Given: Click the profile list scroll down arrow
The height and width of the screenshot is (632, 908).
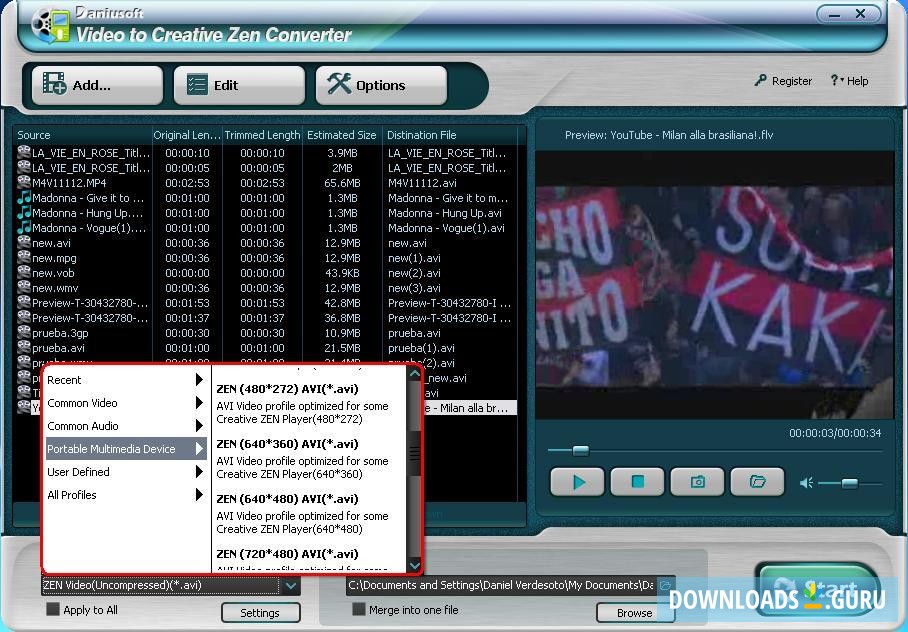Looking at the screenshot, I should click(x=415, y=564).
